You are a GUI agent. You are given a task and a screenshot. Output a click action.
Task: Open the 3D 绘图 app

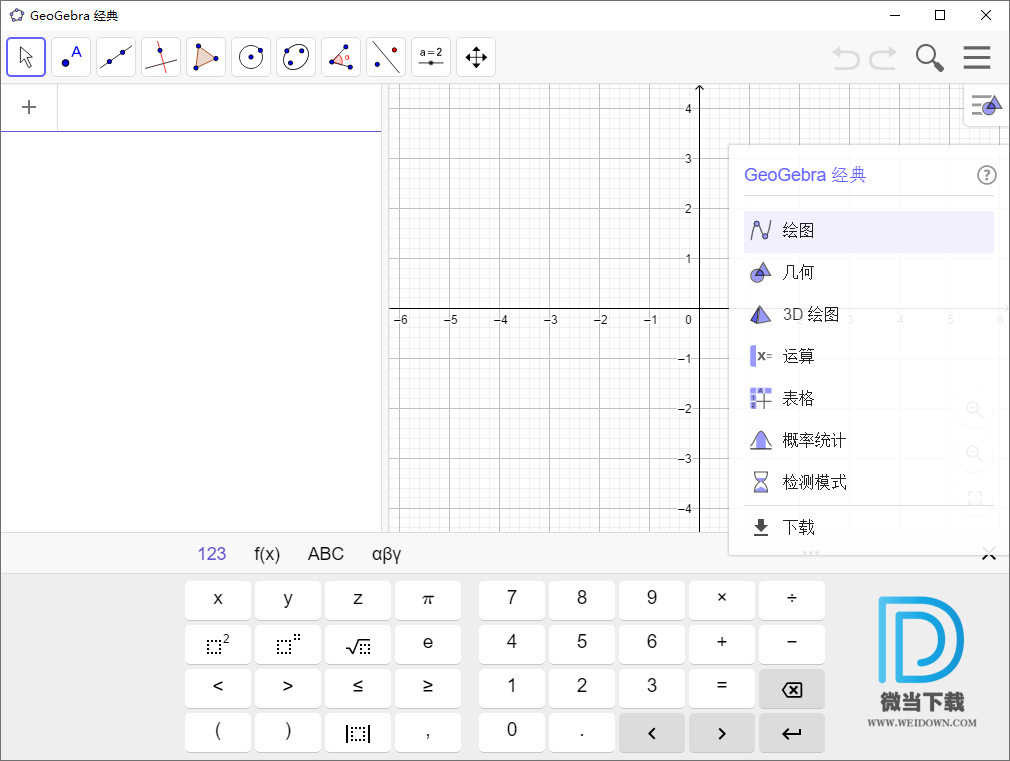(x=810, y=314)
